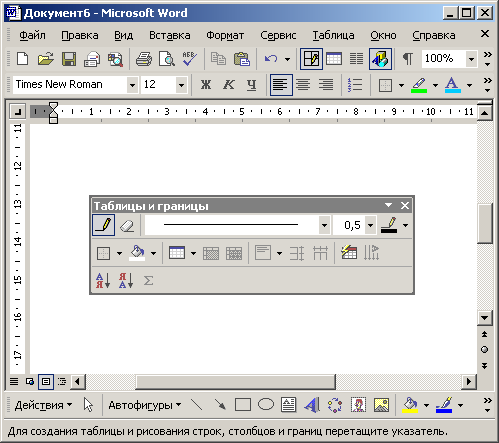The image size is (499, 443).
Task: Open the Действия drawing menu
Action: point(43,405)
